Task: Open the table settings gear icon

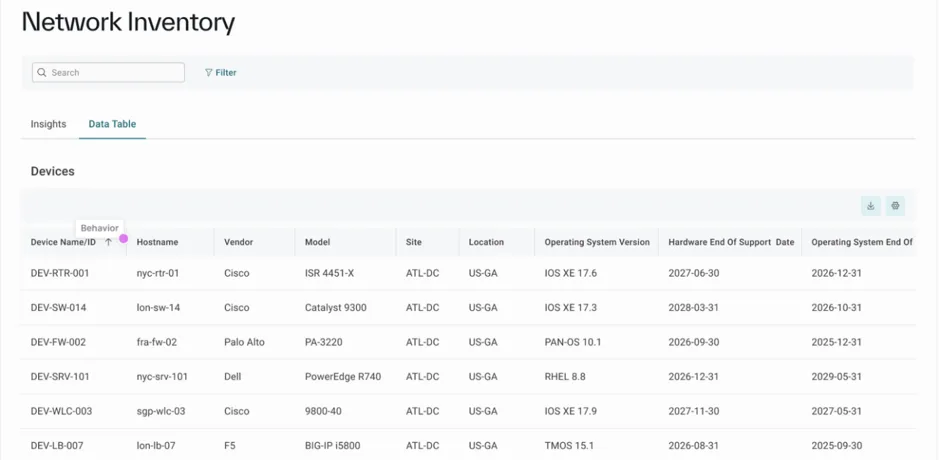Action: tap(895, 206)
